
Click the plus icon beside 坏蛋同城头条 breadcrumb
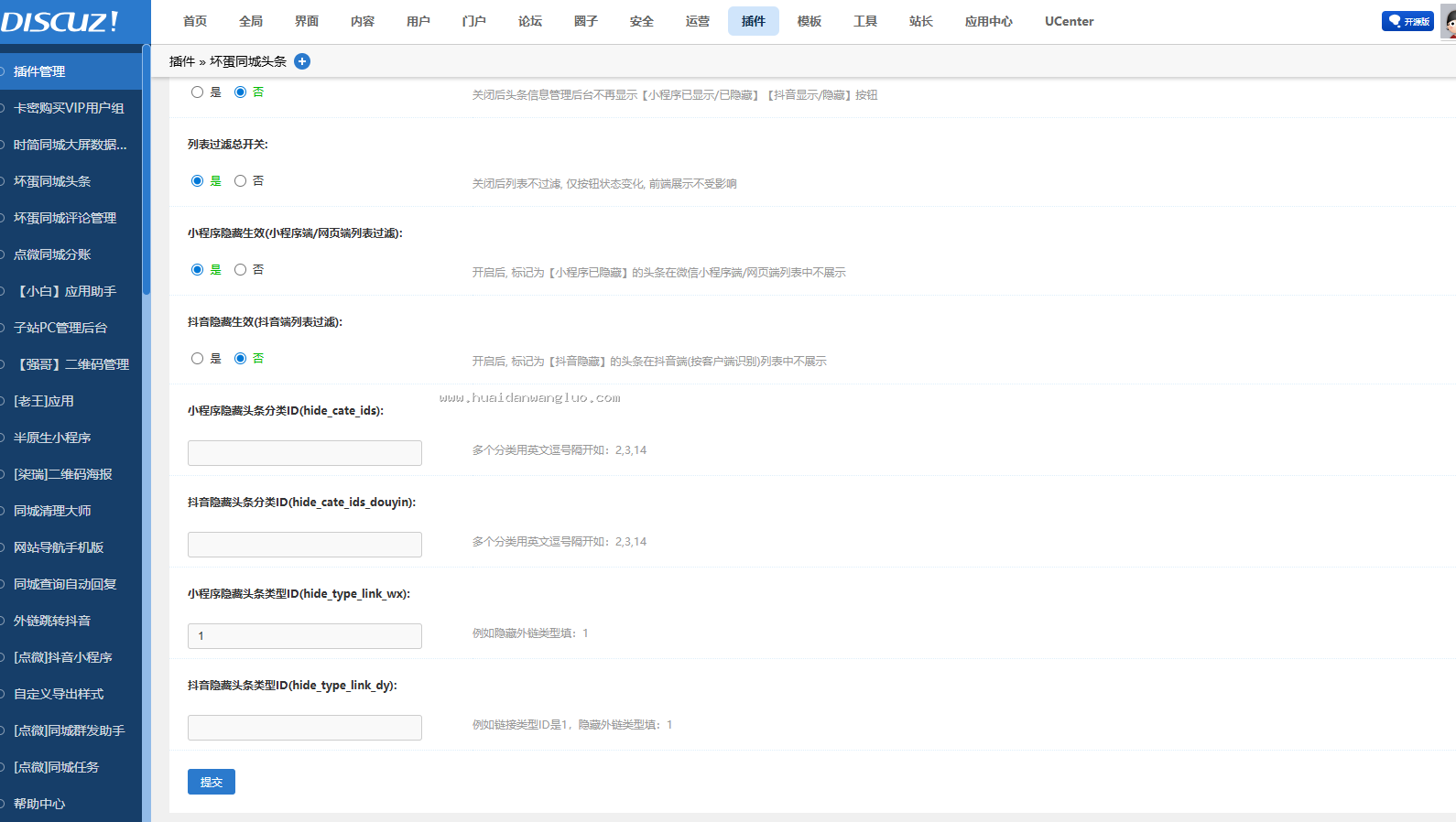click(302, 61)
